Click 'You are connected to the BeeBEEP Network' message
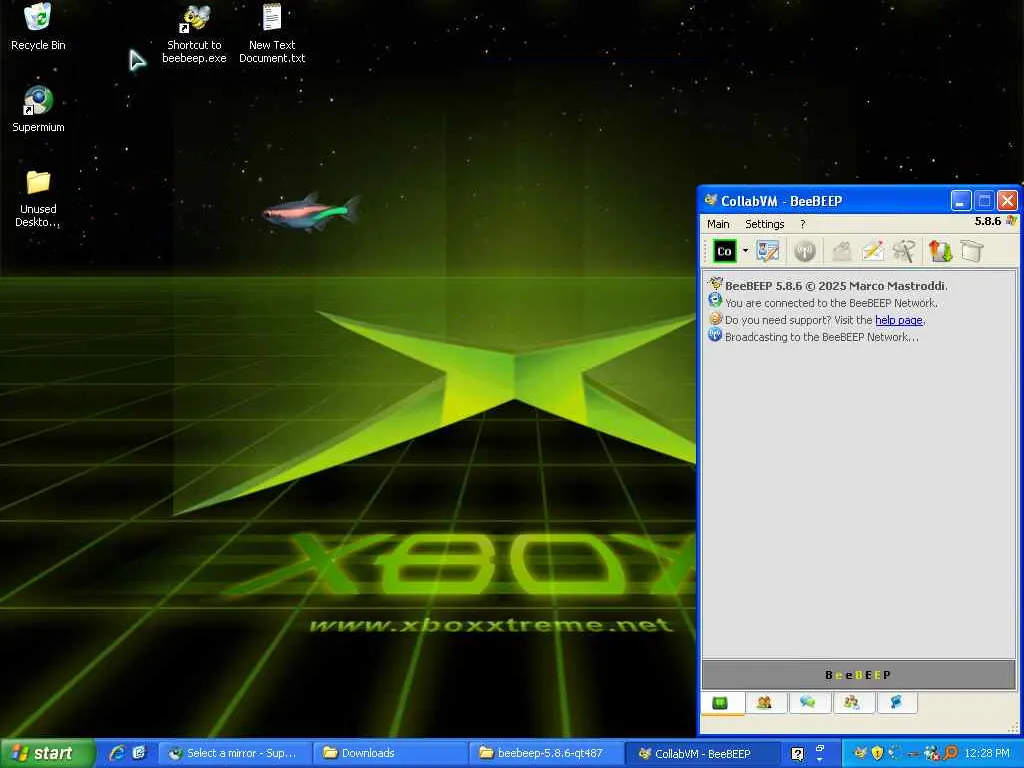Image resolution: width=1024 pixels, height=768 pixels. point(831,303)
